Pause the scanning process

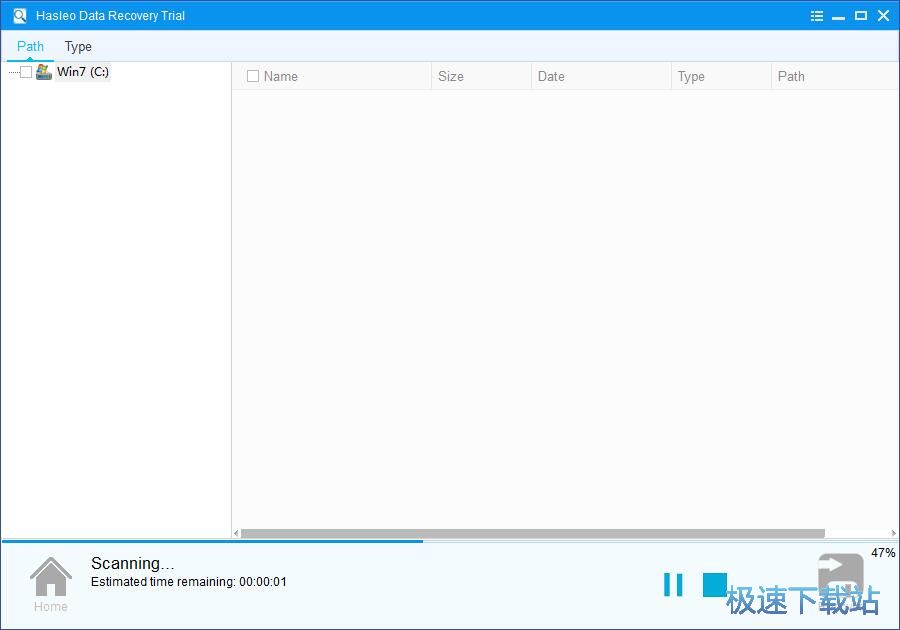point(673,585)
